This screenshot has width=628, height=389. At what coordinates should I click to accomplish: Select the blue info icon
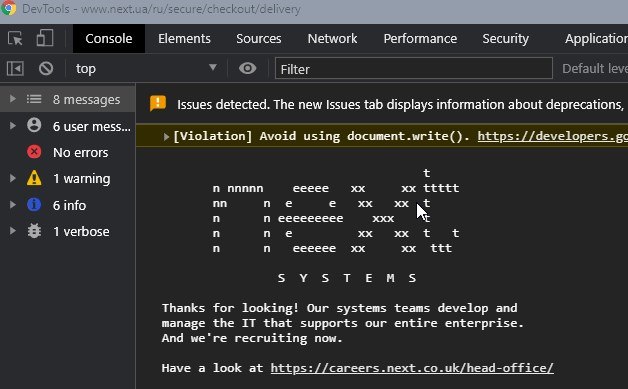click(x=34, y=205)
